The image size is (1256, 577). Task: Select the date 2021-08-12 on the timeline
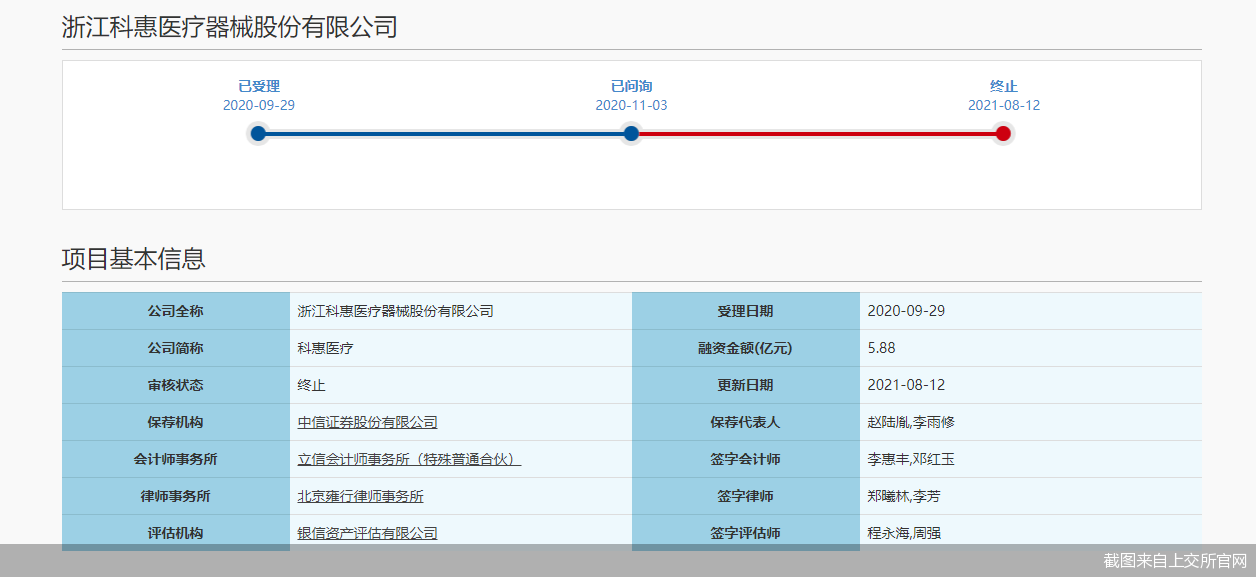(1004, 105)
